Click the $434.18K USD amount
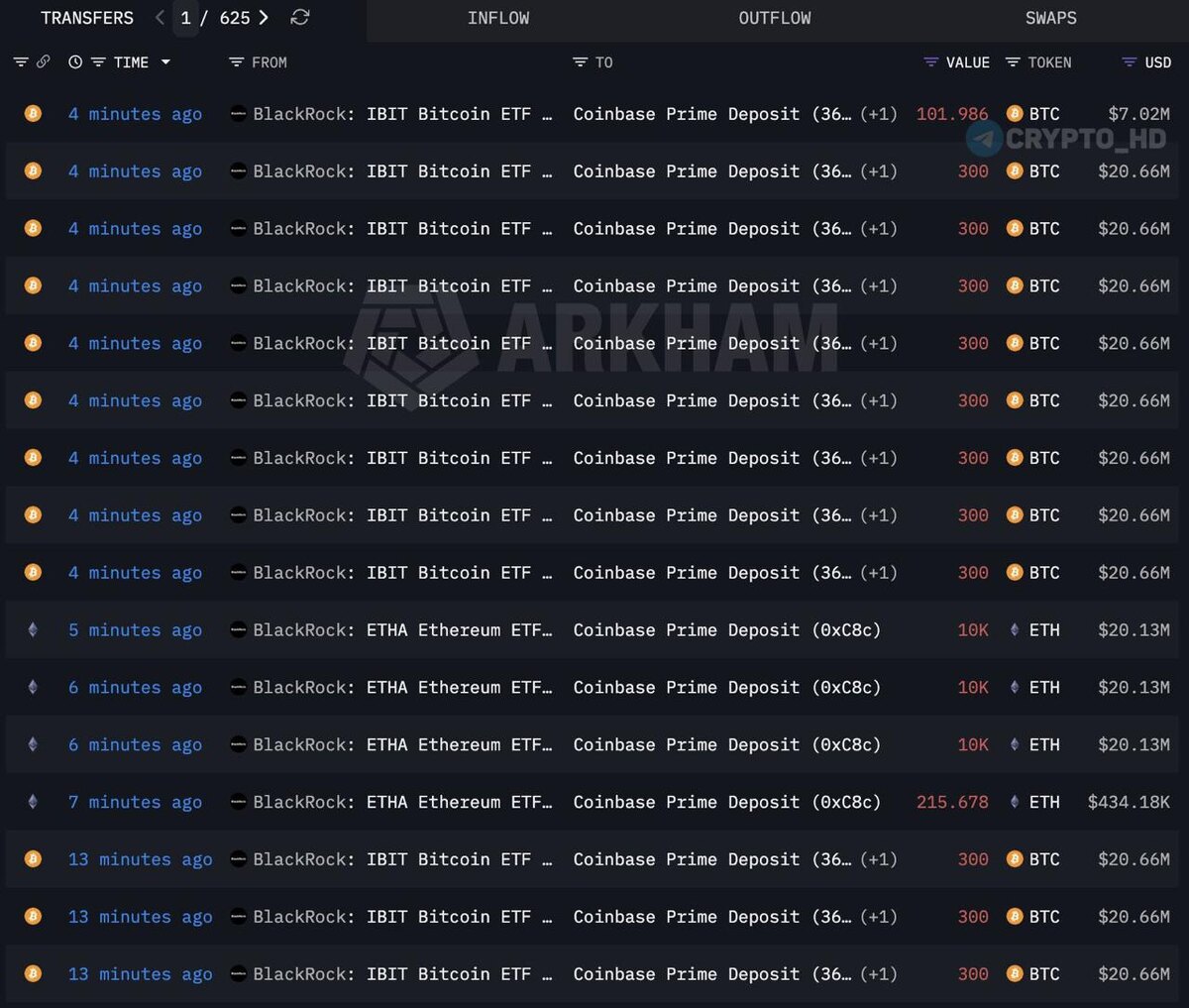Screen dimensions: 1189x1008 point(1129,802)
